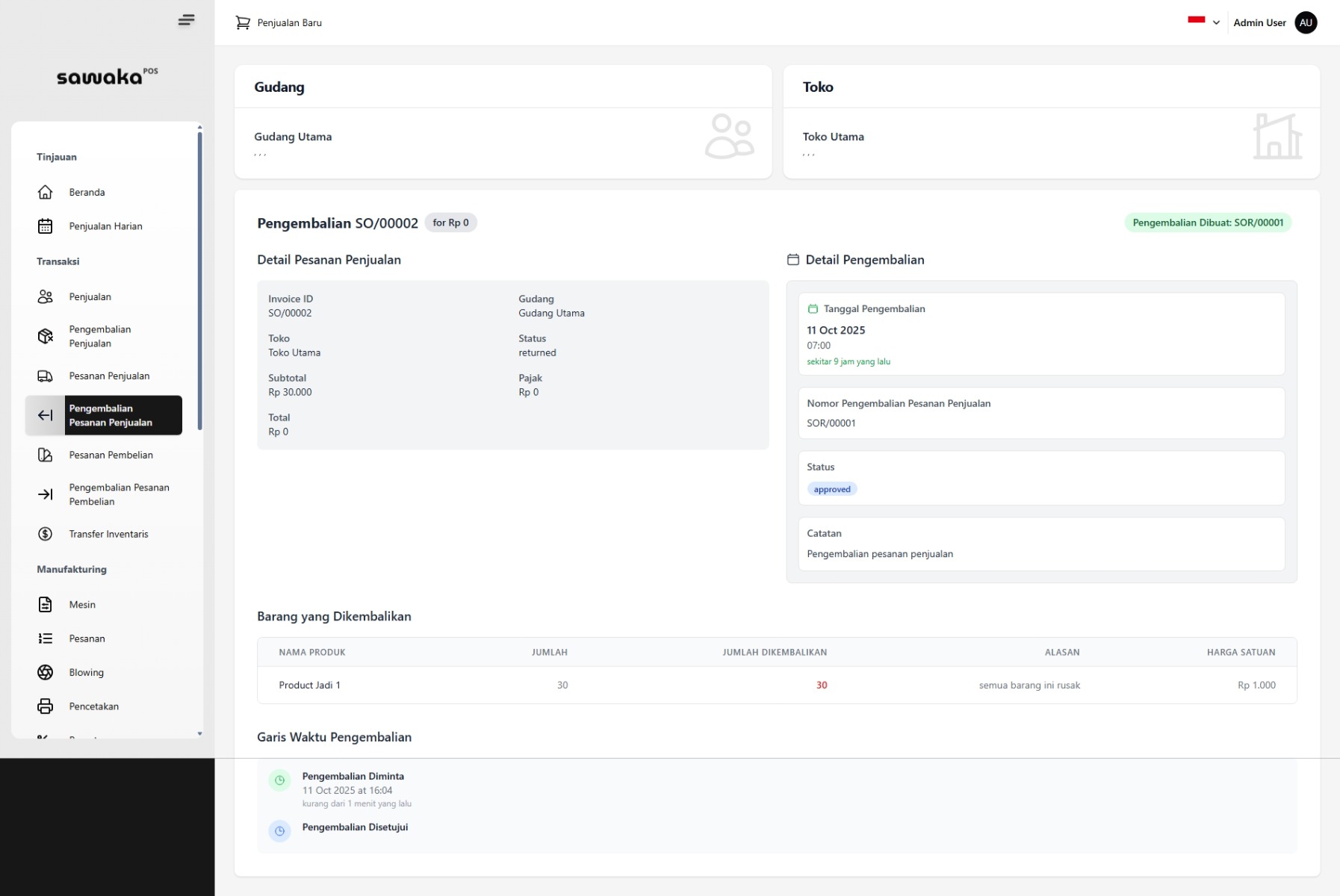
Task: Click the AU avatar circle
Action: [1305, 22]
